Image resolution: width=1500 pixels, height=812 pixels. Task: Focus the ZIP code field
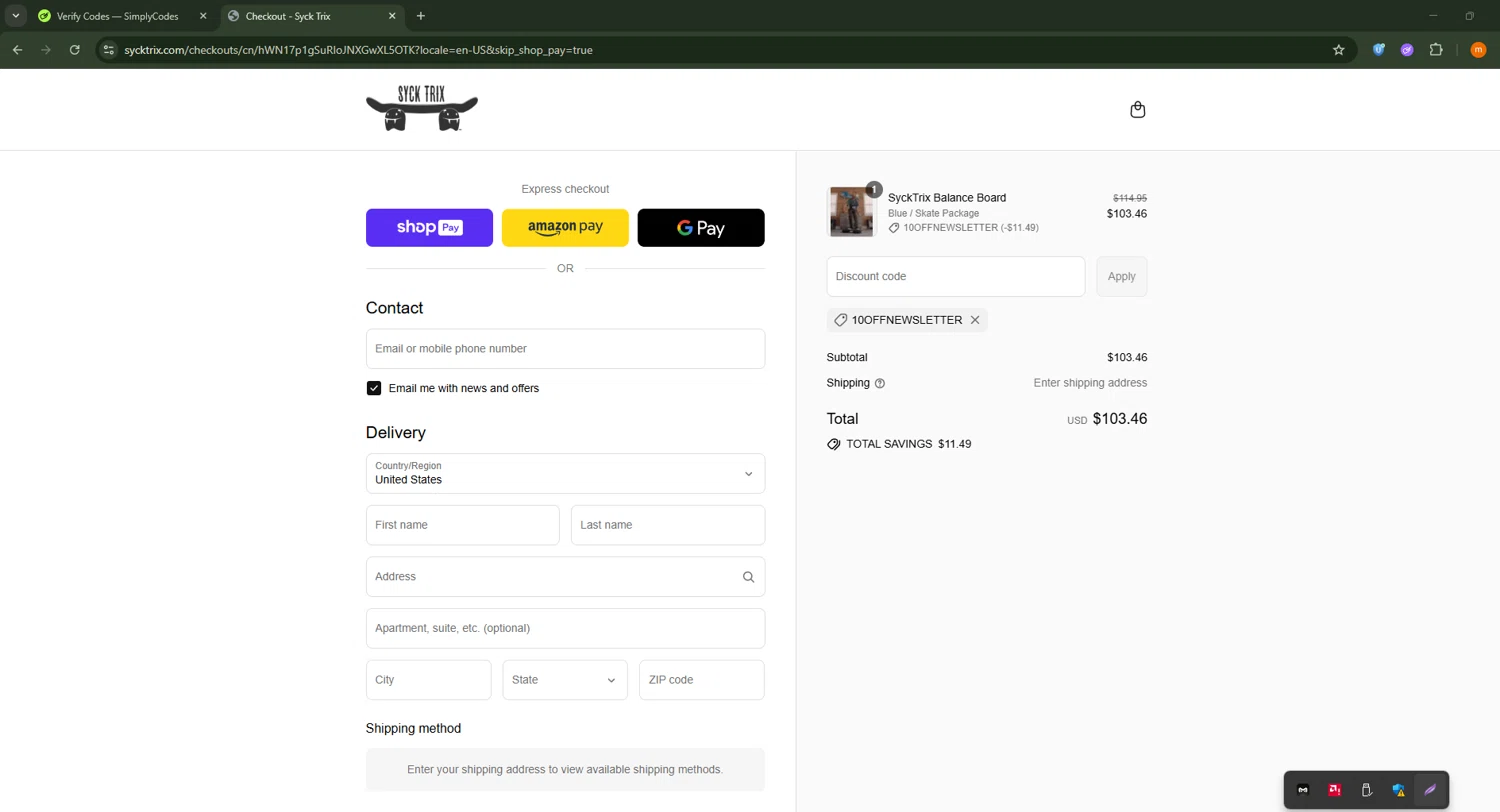pyautogui.click(x=702, y=680)
